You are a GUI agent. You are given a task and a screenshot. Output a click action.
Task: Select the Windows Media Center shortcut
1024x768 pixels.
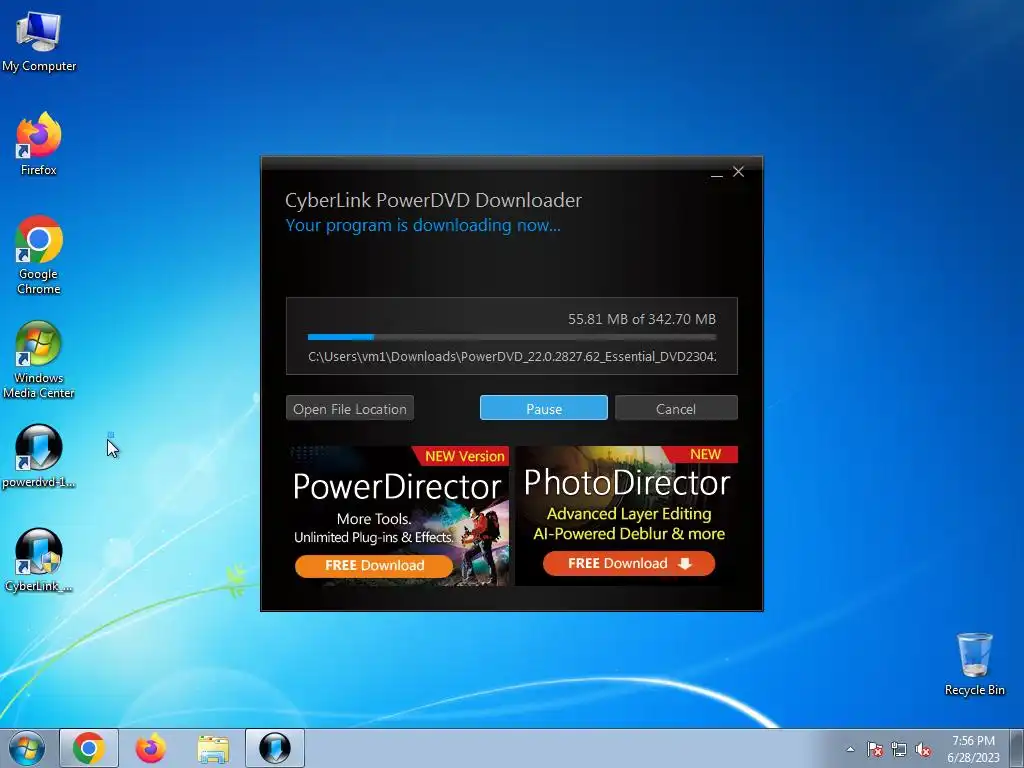click(39, 359)
